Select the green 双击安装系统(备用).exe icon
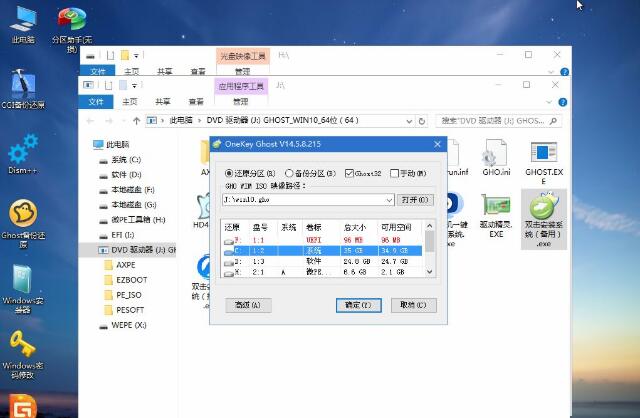Viewport: 640px width, 418px height. [543, 212]
